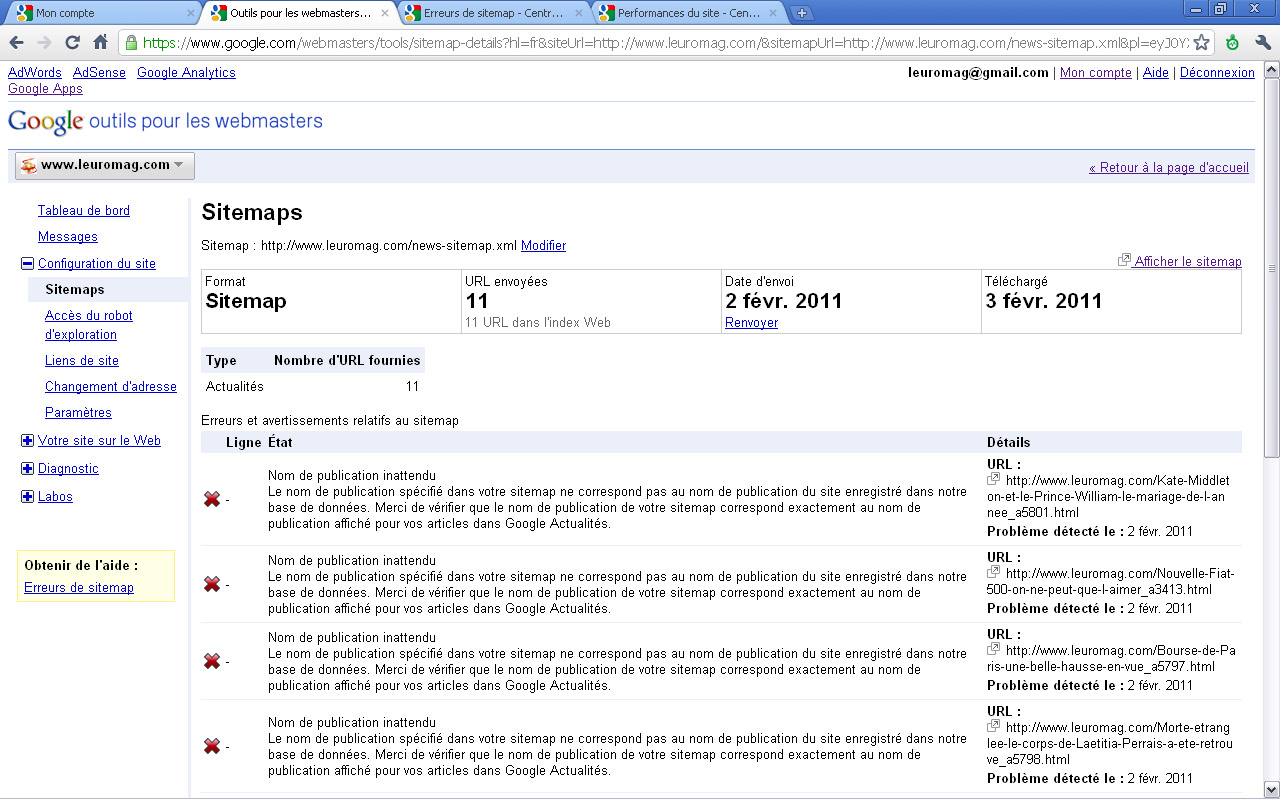Click the Renvoyer link to resubmit the sitemap
The width and height of the screenshot is (1280, 800).
[751, 323]
